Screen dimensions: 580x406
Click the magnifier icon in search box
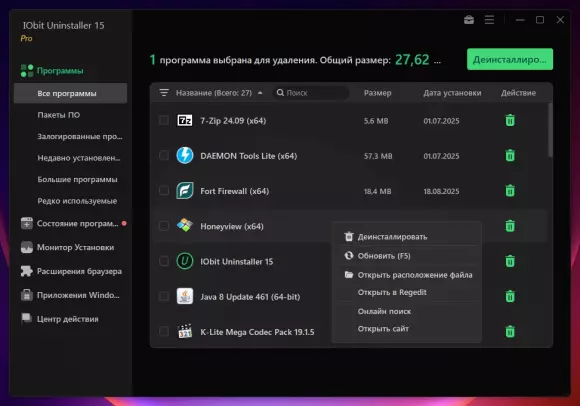280,92
